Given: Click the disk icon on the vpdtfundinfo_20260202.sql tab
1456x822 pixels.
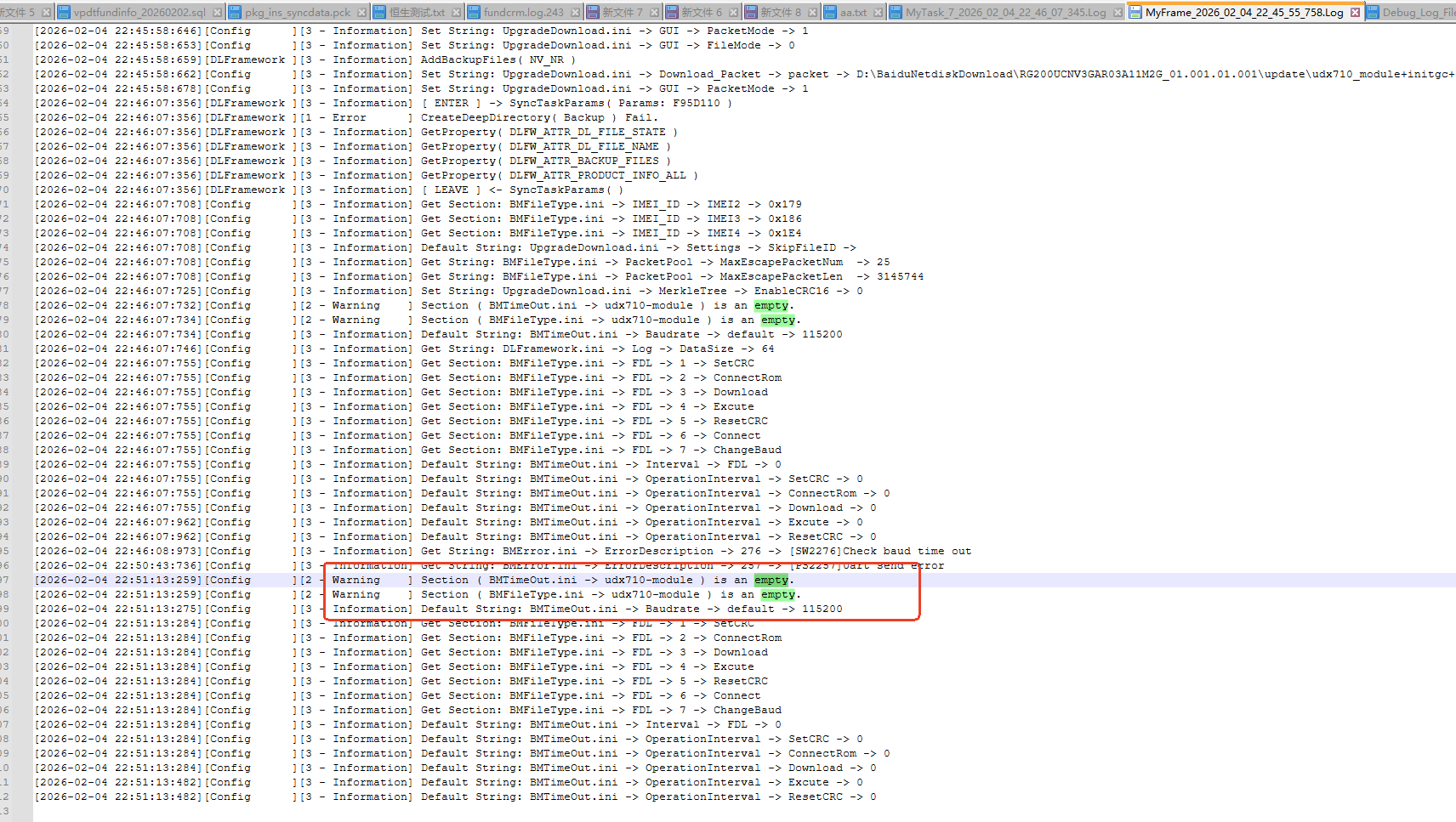Looking at the screenshot, I should [64, 12].
